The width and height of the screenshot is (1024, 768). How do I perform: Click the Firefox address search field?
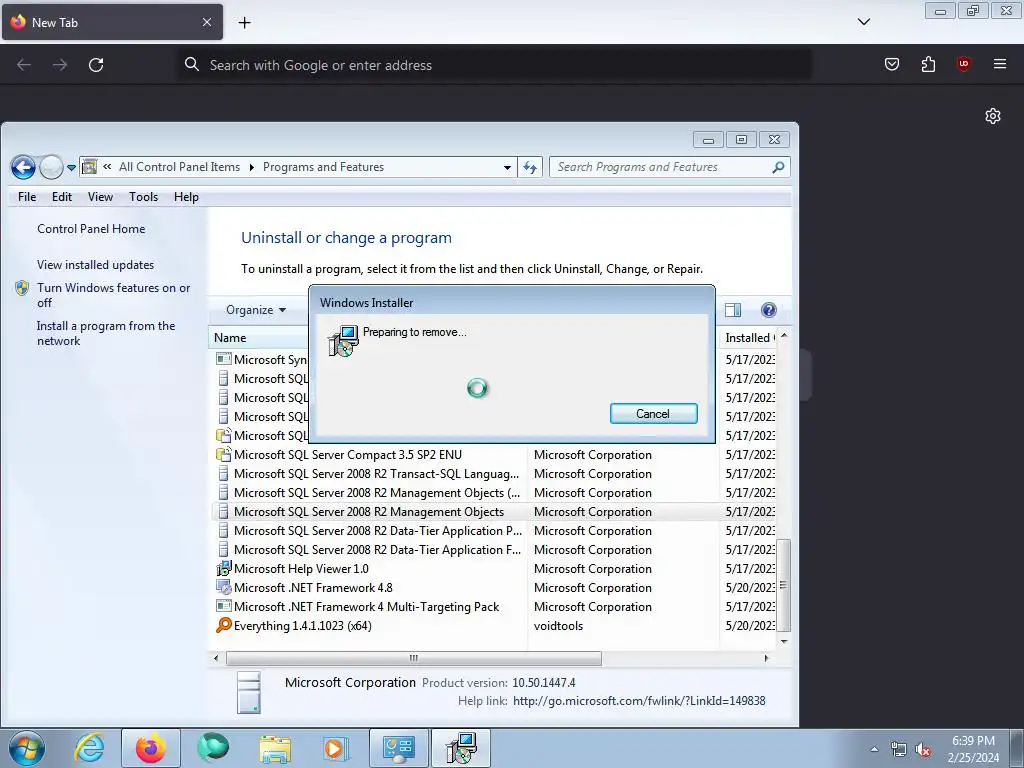tap(495, 65)
